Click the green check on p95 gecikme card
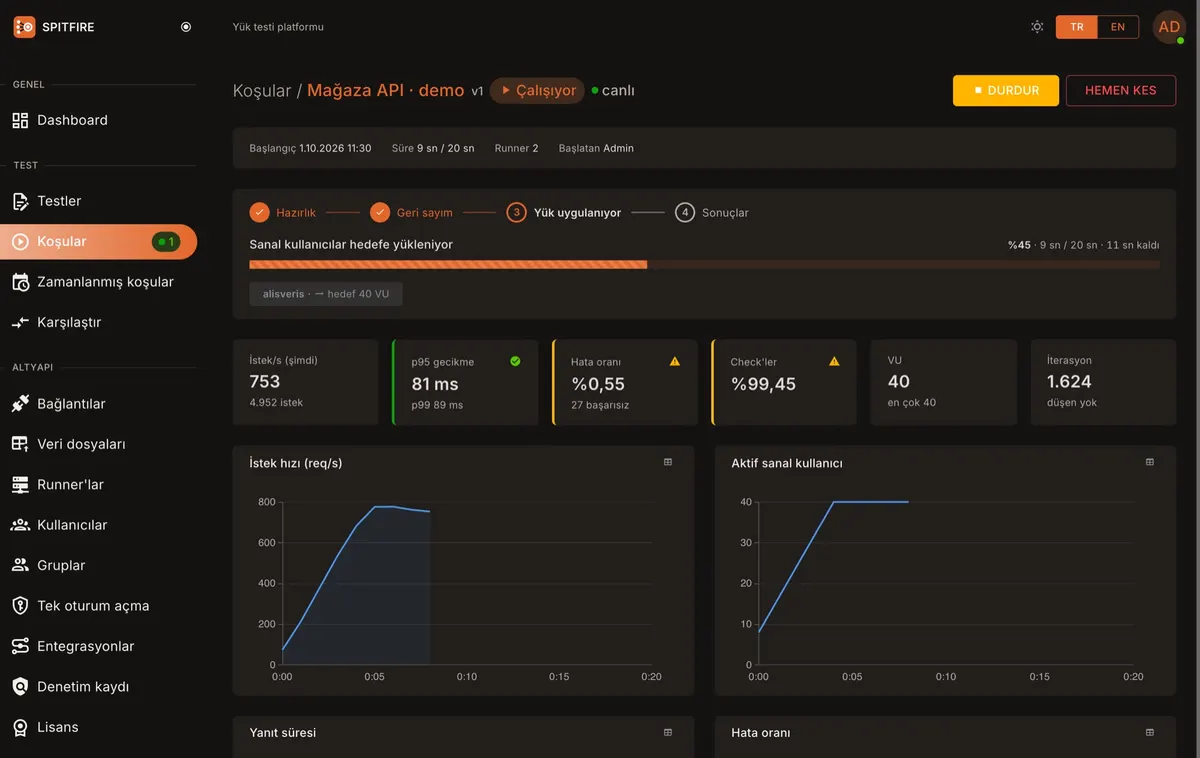 click(516, 361)
